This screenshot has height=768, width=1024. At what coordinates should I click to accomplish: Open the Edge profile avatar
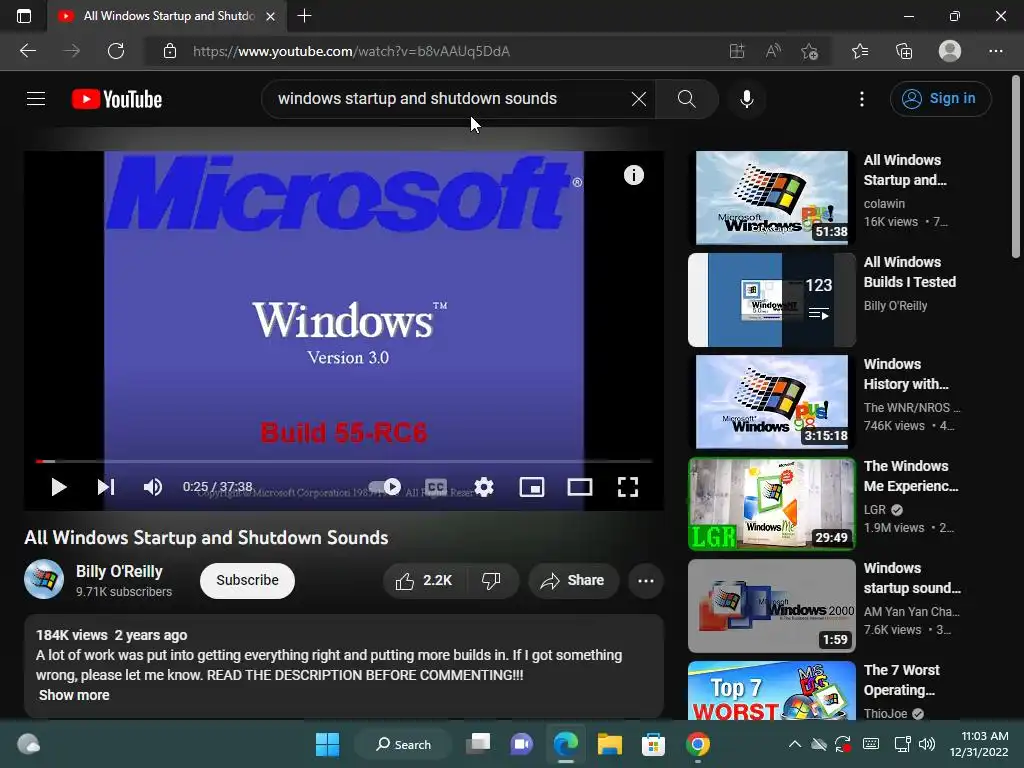[x=950, y=51]
